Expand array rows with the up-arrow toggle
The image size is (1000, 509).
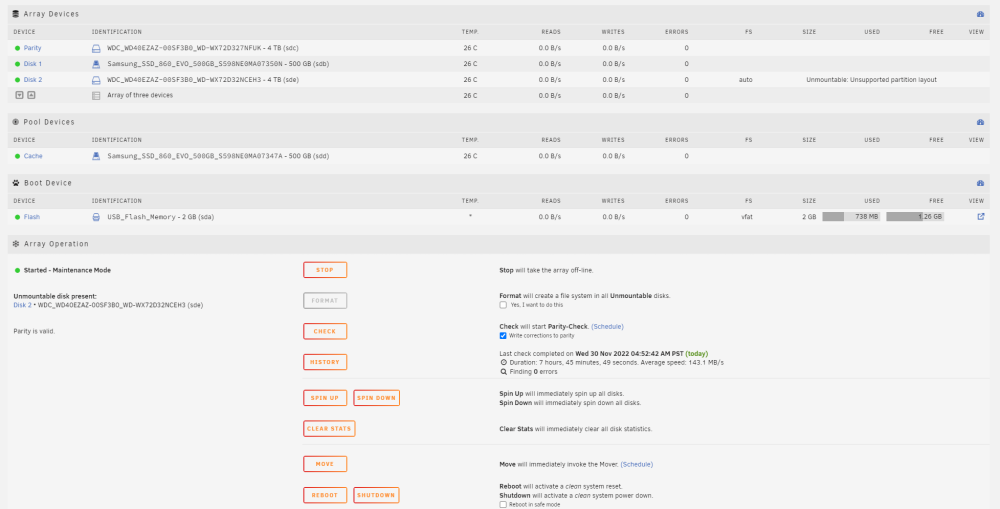pyautogui.click(x=31, y=95)
